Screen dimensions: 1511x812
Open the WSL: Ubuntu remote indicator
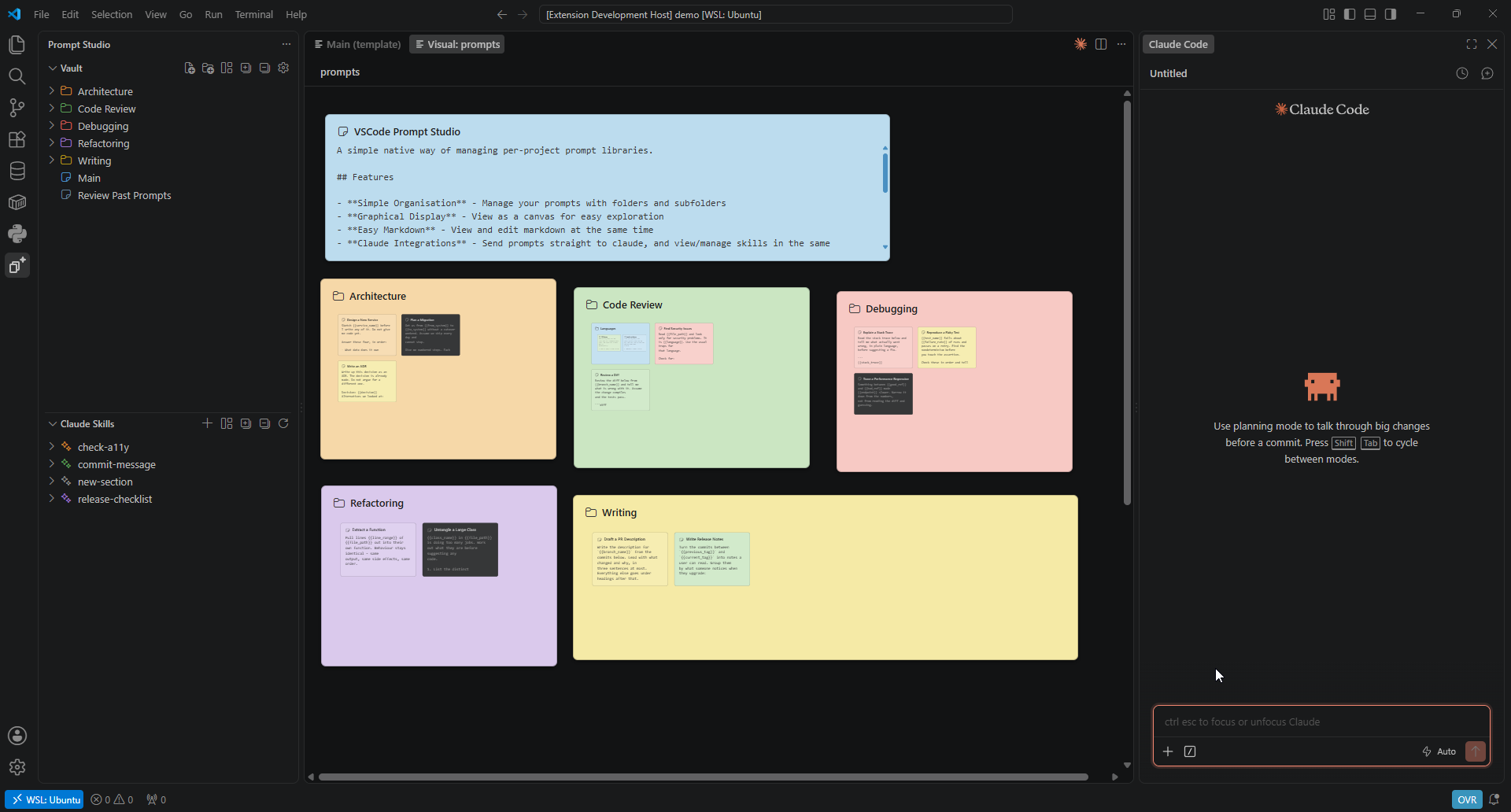[44, 799]
